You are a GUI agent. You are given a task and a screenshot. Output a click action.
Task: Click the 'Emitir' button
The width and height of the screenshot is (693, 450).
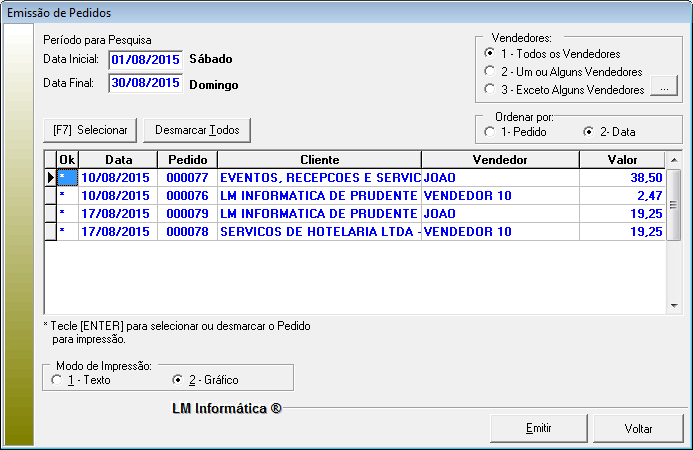[x=539, y=427]
